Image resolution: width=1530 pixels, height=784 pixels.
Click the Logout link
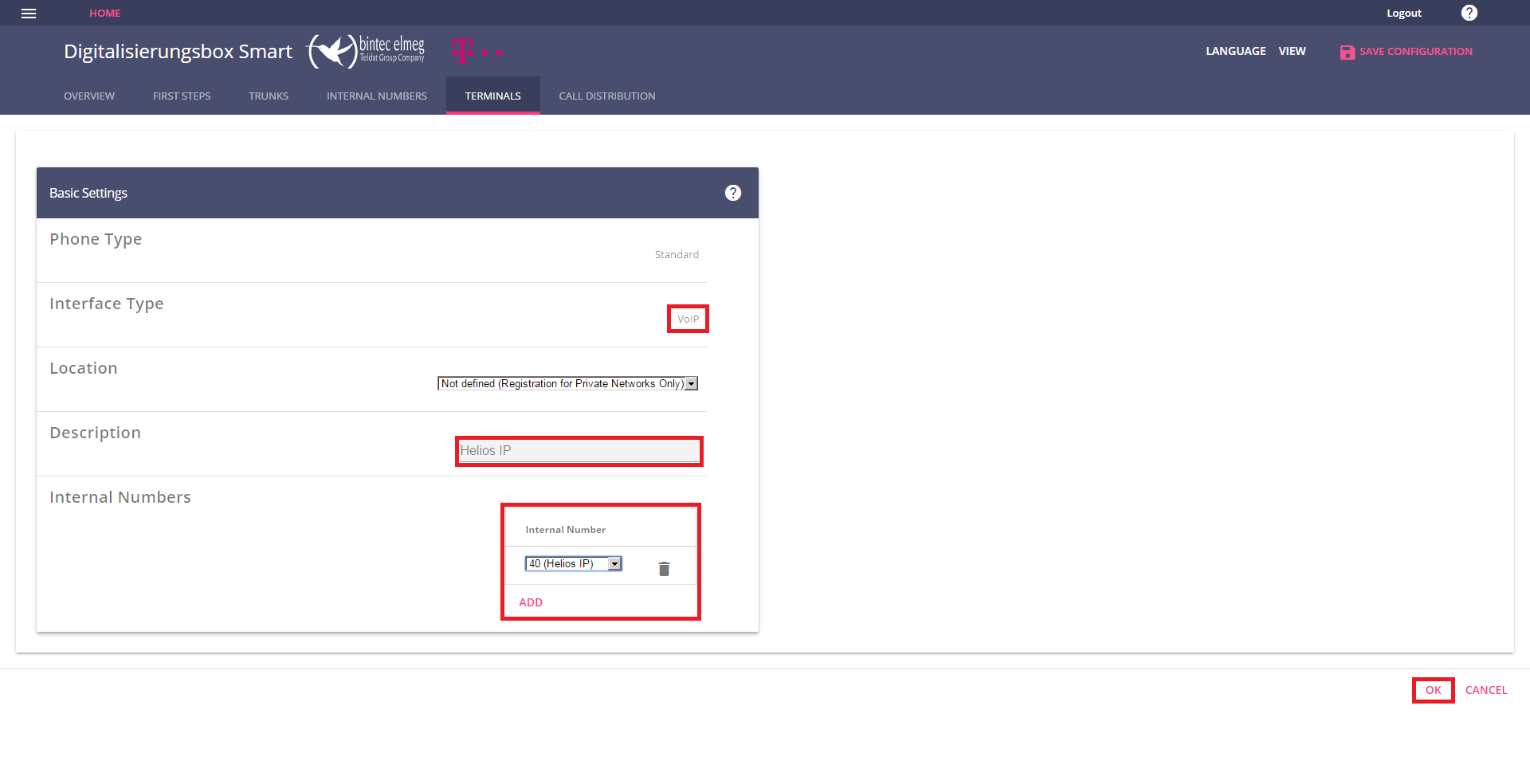(1403, 13)
